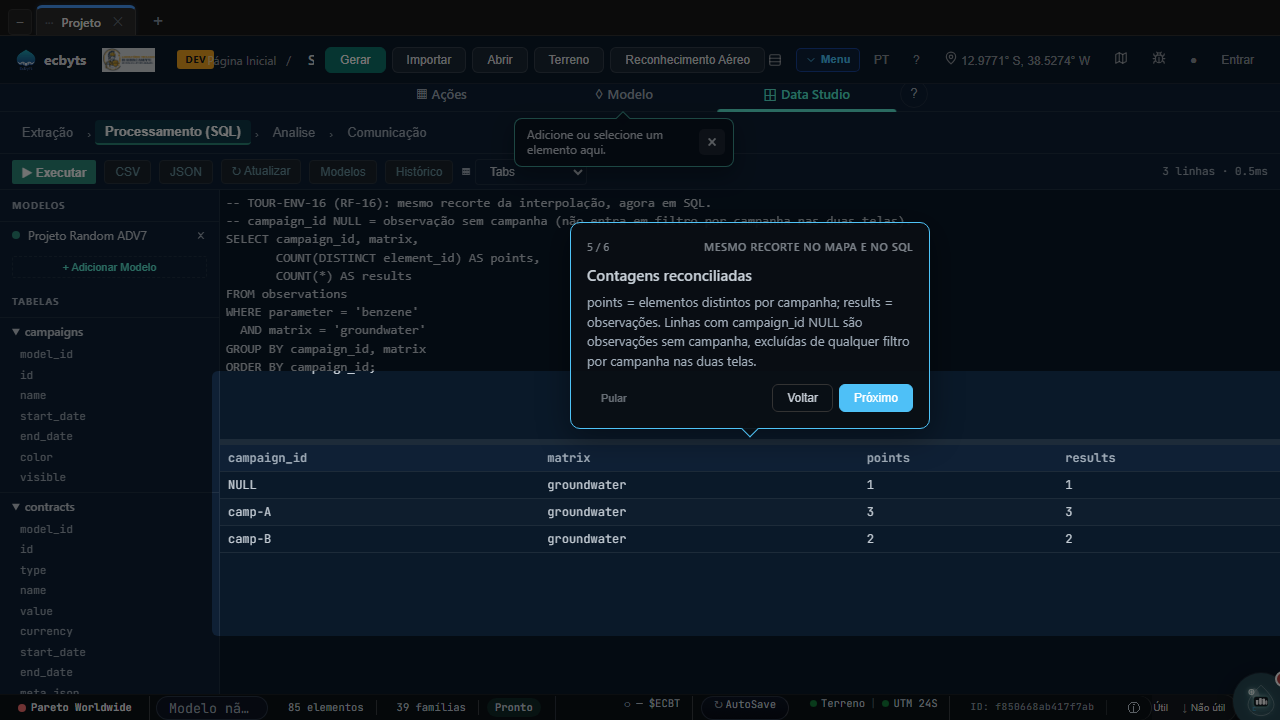Skip the tour with Pular
Image resolution: width=1280 pixels, height=720 pixels.
(614, 398)
